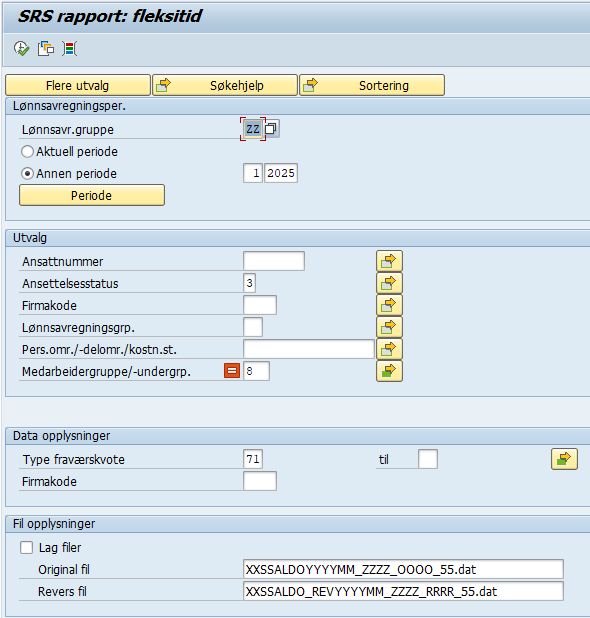Click the 'Utvalg' section header
This screenshot has height=618, width=590.
coord(30,238)
